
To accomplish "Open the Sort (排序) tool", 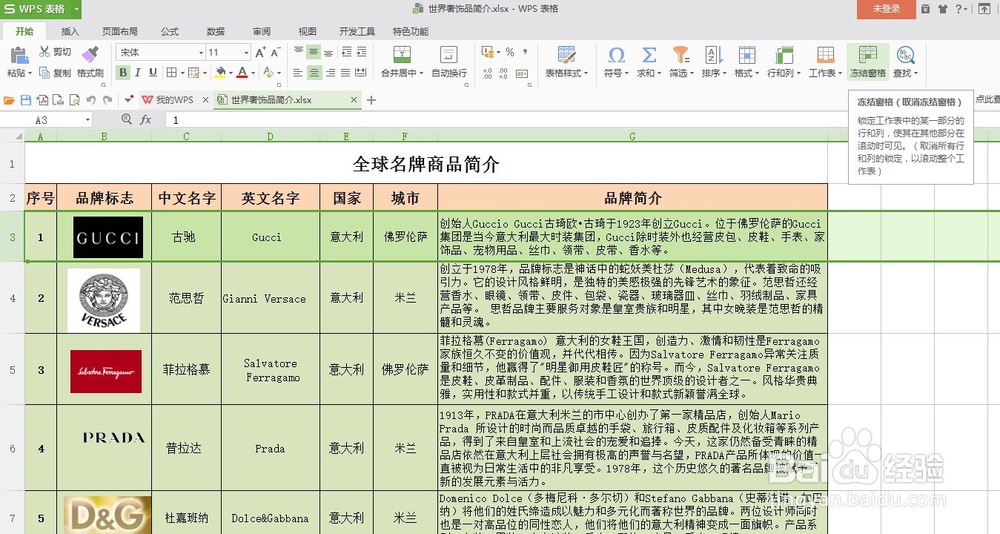I will click(x=714, y=62).
